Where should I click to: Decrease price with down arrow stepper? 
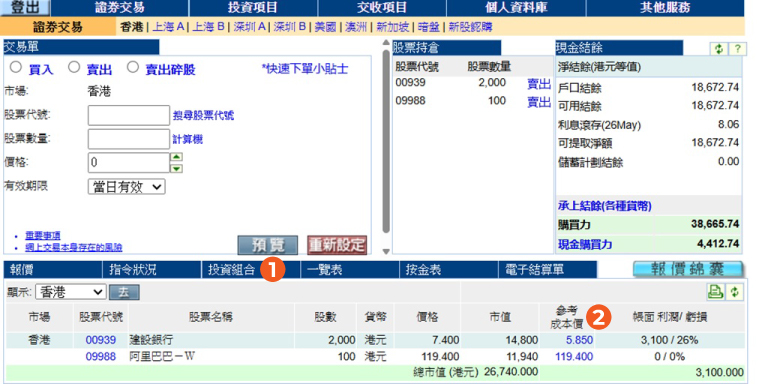[177, 169]
